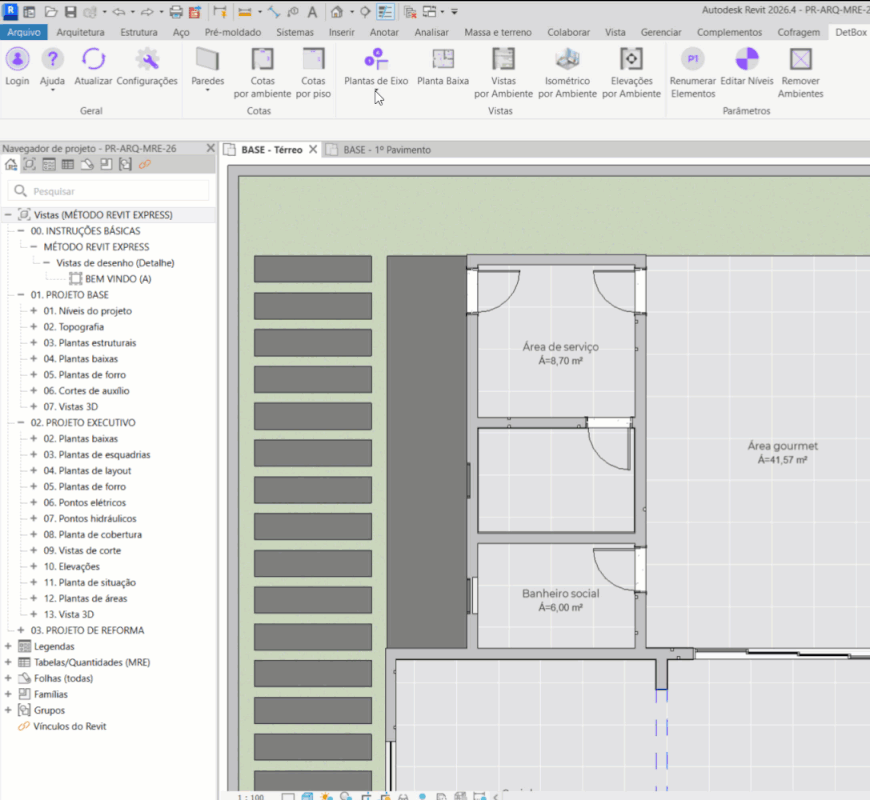This screenshot has width=870, height=800.
Task: Switch to the Gerenciar ribbon tab
Action: click(x=661, y=32)
